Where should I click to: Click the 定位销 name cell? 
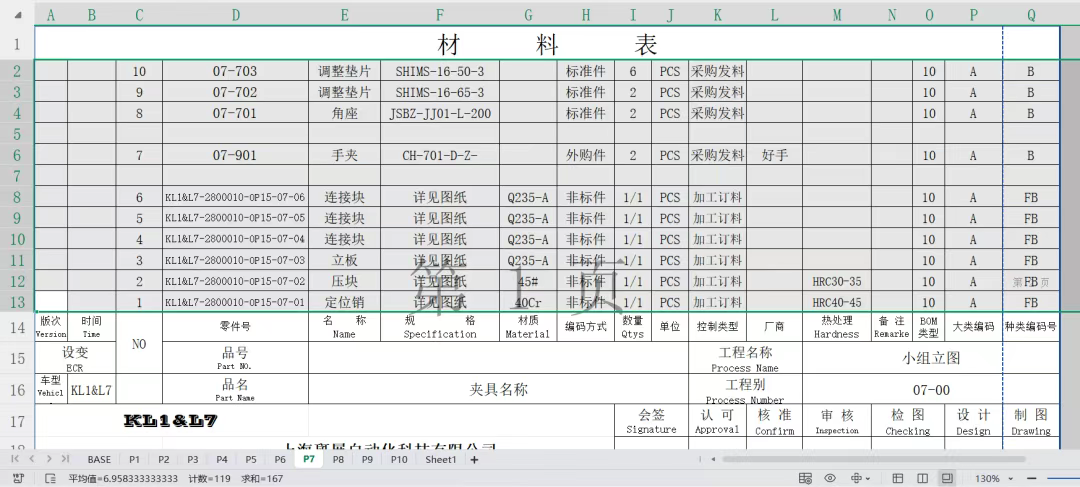click(x=344, y=302)
